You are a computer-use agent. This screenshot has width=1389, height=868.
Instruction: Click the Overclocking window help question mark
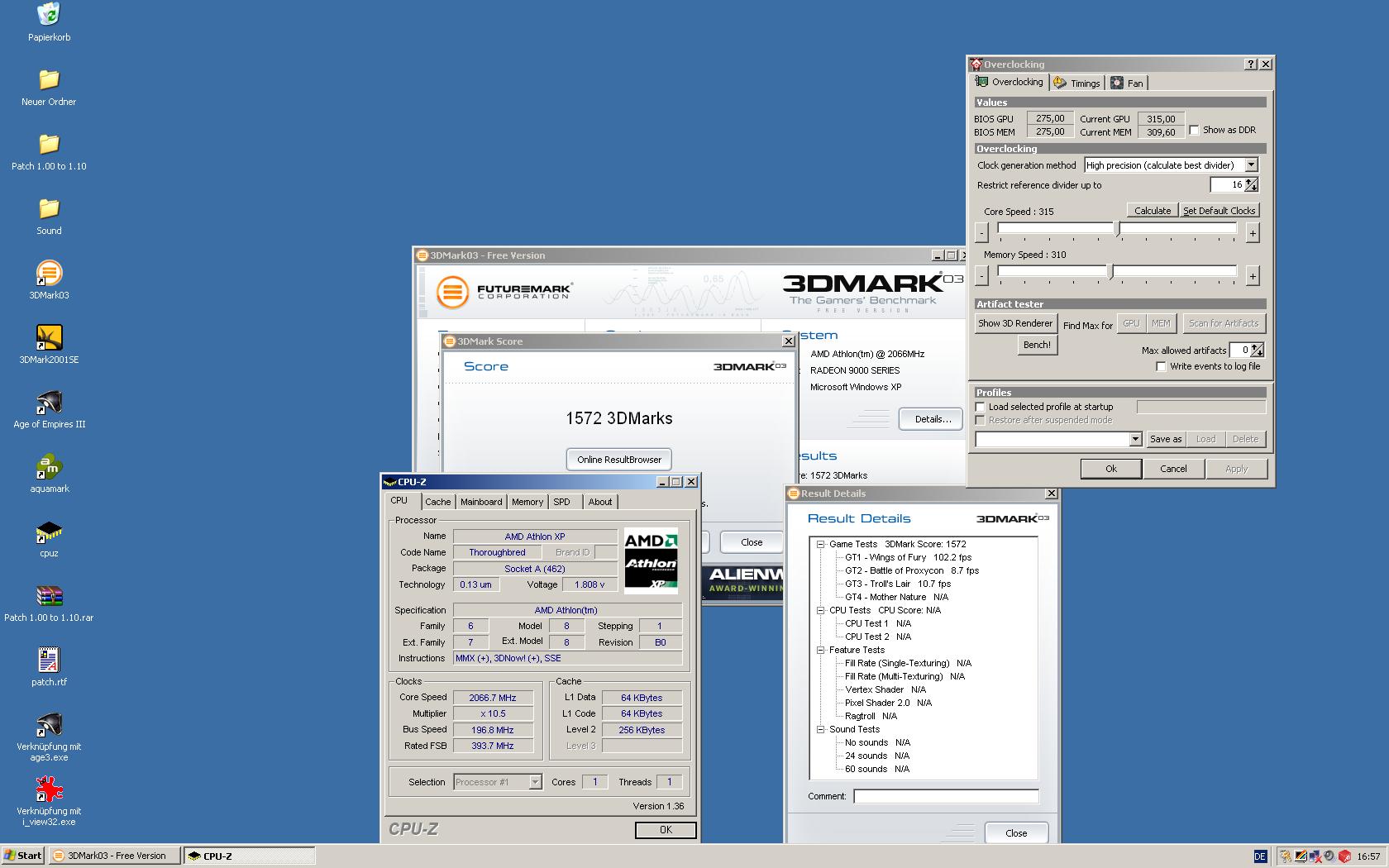pyautogui.click(x=1250, y=64)
